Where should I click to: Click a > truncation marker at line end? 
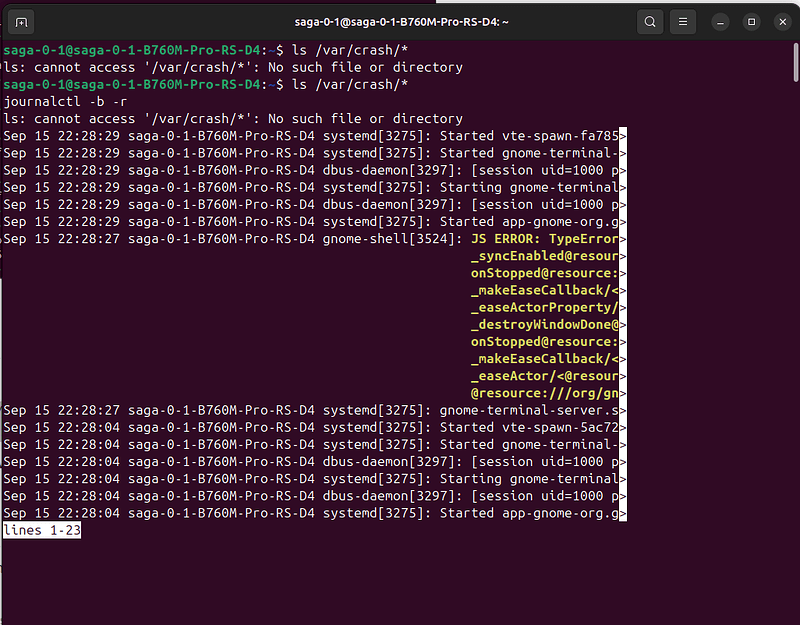click(x=622, y=135)
